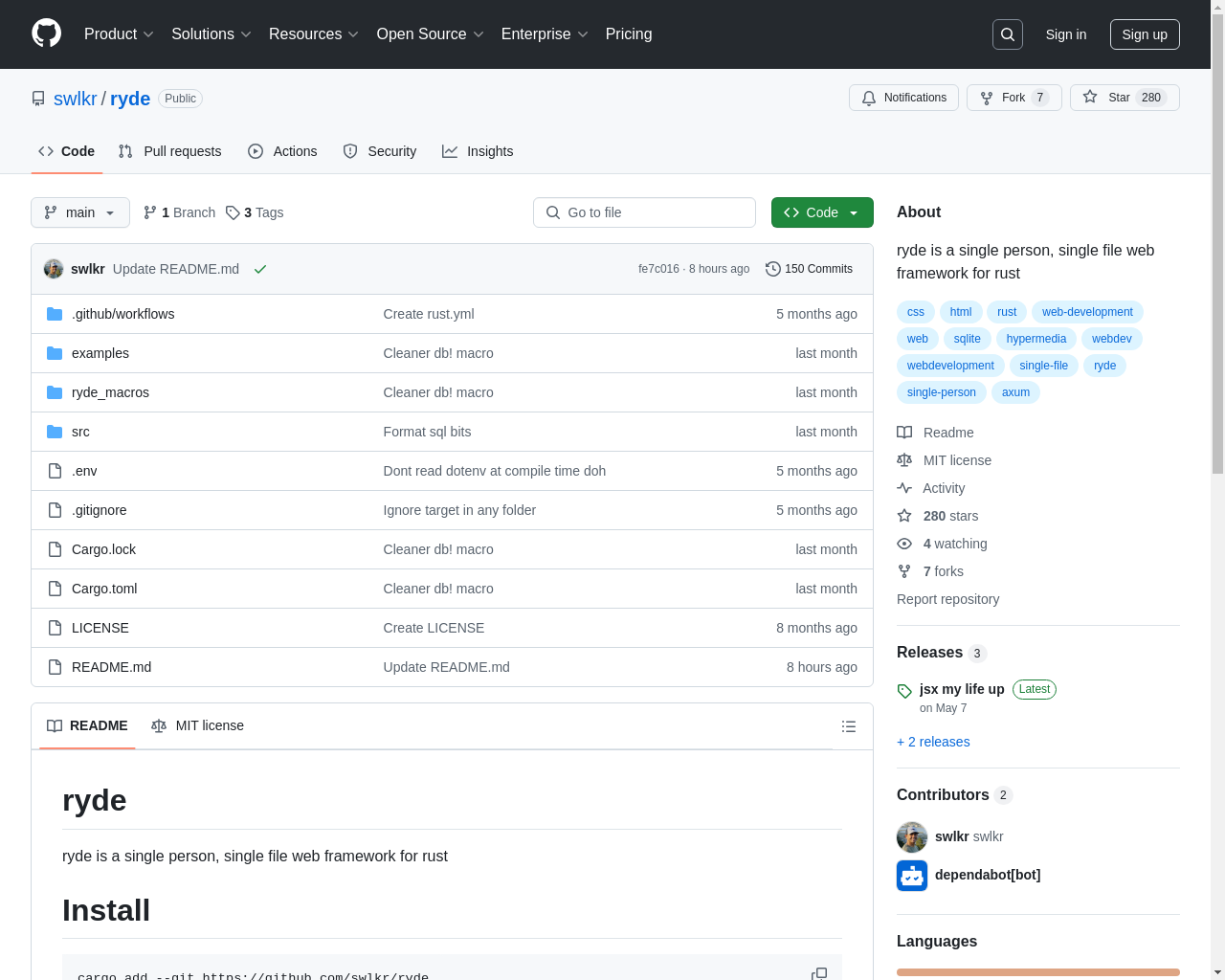
Task: Click the hypermedia topic tag
Action: (x=1036, y=339)
